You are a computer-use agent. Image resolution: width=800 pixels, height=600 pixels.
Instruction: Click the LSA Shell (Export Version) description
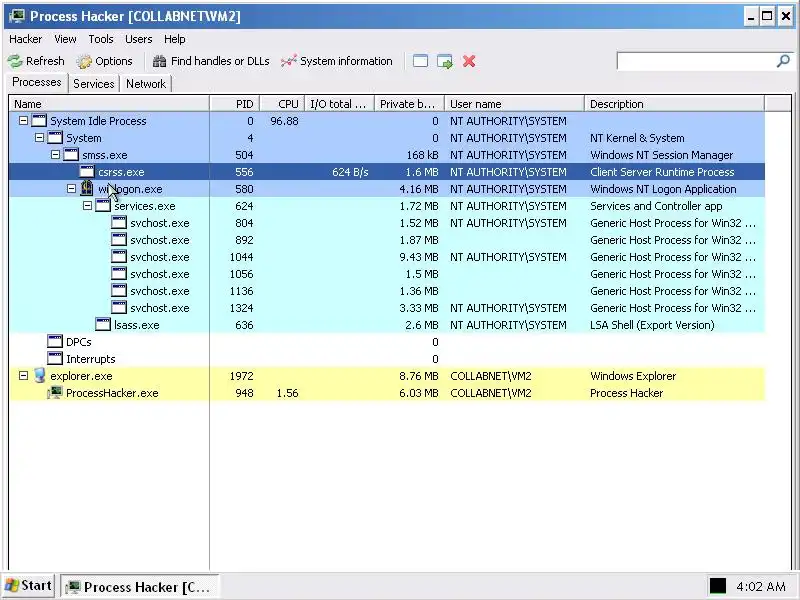coord(652,325)
